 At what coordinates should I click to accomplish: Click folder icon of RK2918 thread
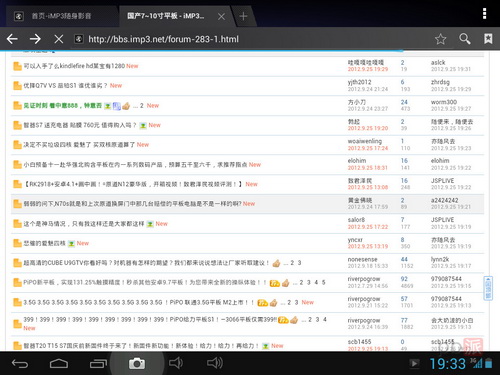point(17,184)
